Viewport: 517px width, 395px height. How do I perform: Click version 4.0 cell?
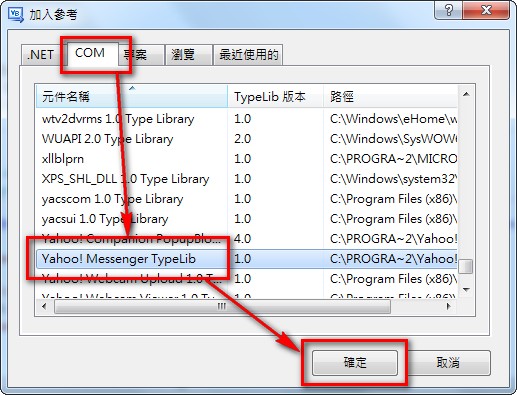pos(242,239)
